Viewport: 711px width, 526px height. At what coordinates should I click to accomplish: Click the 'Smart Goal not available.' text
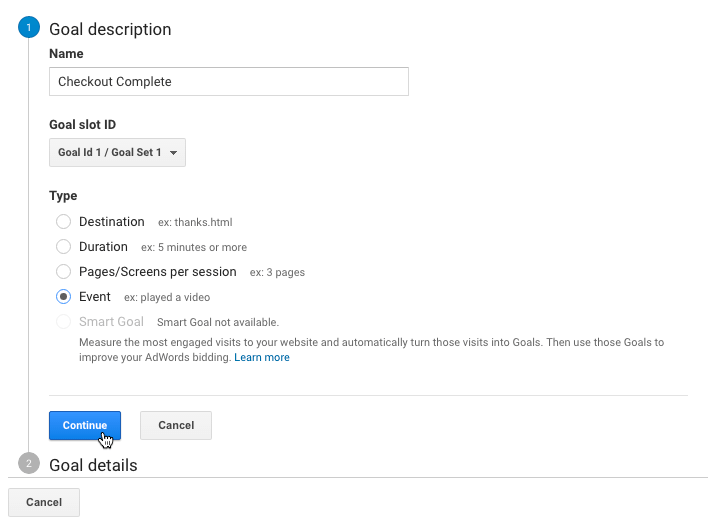pyautogui.click(x=218, y=322)
